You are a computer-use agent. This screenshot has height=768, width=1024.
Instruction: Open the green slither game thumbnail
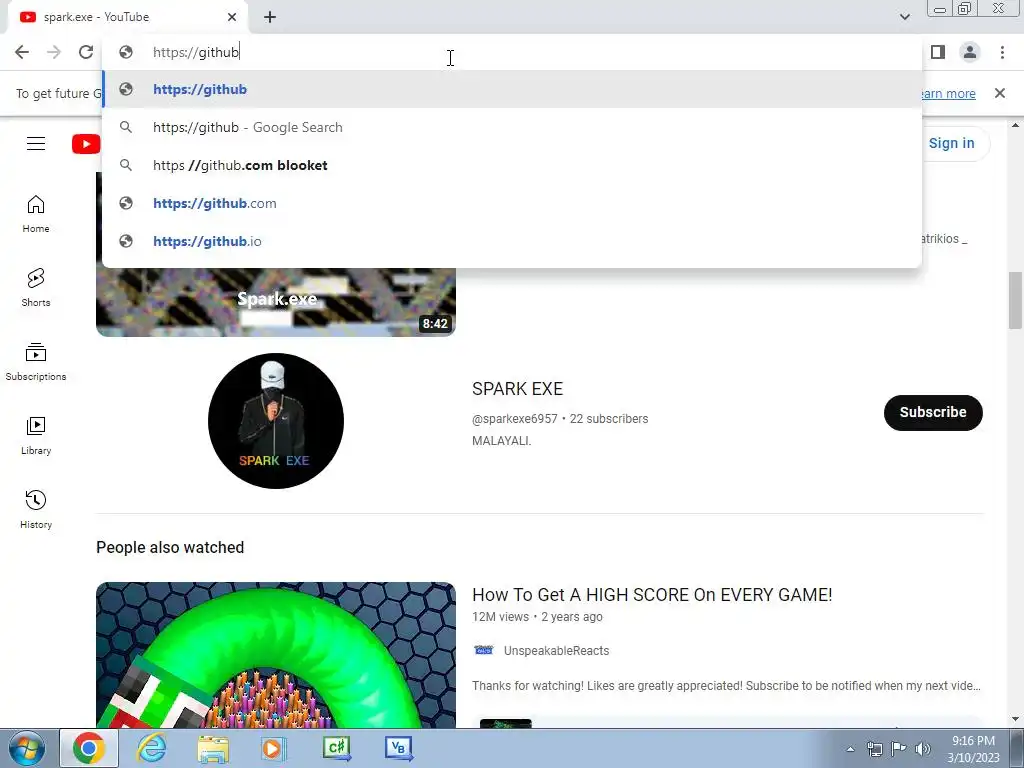tap(276, 655)
